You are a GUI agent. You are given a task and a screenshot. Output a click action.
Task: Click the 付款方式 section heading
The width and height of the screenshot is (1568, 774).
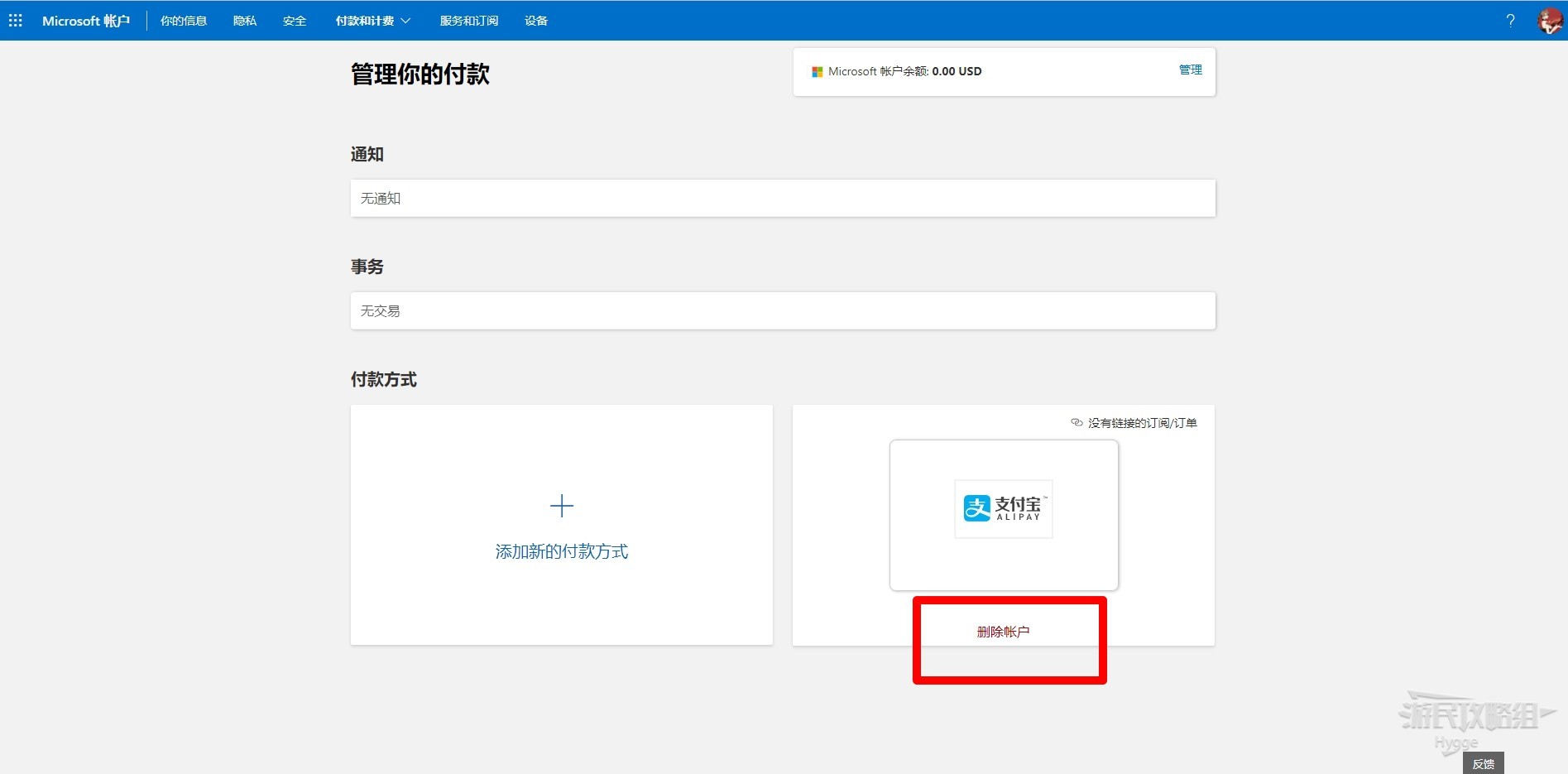tap(384, 380)
